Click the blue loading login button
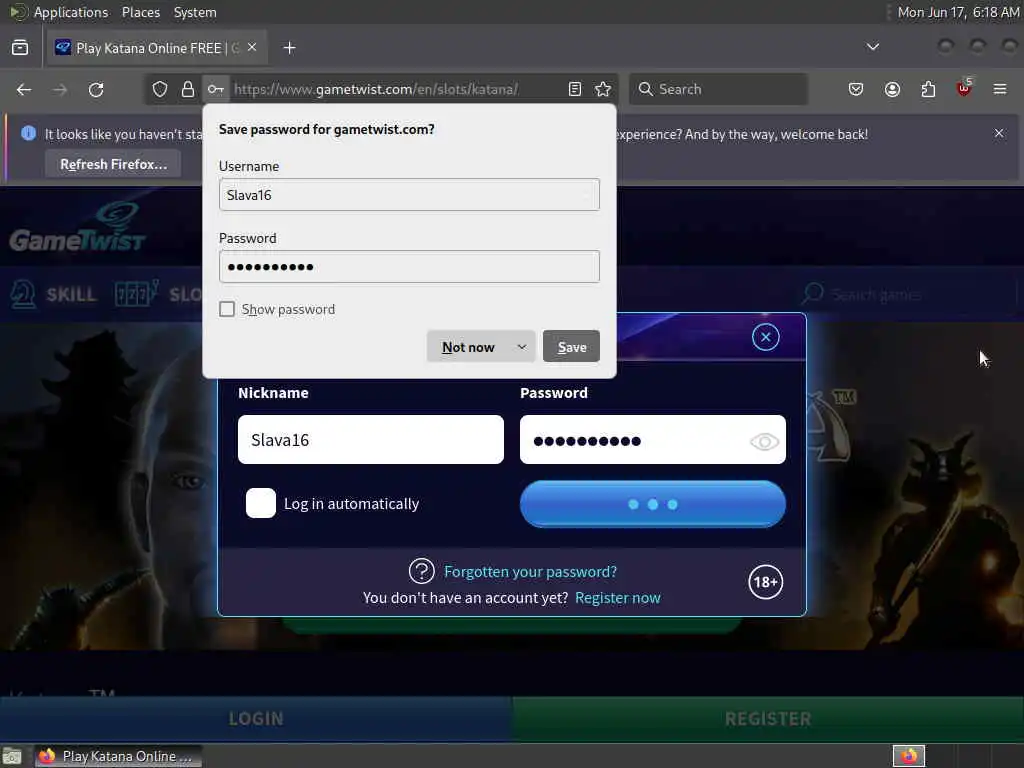Image resolution: width=1024 pixels, height=768 pixels. (x=652, y=504)
